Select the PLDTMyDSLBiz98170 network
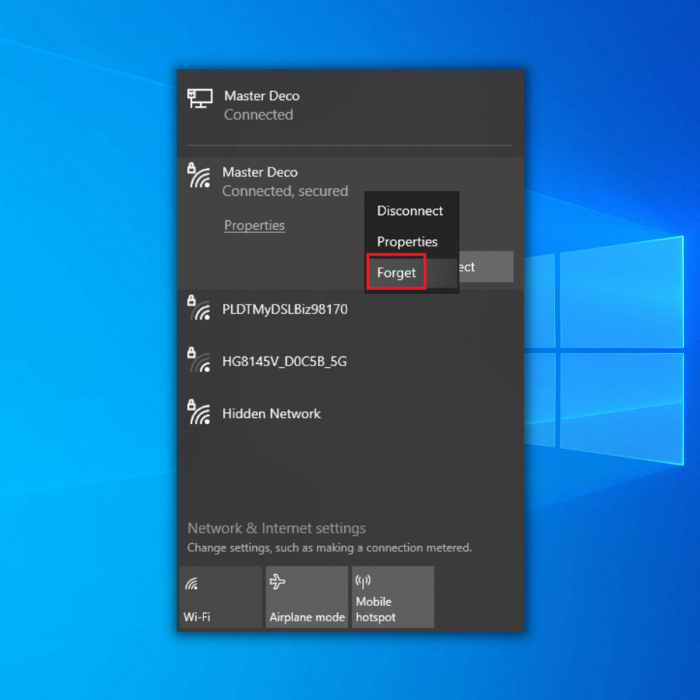Viewport: 700px width, 700px height. coord(350,308)
